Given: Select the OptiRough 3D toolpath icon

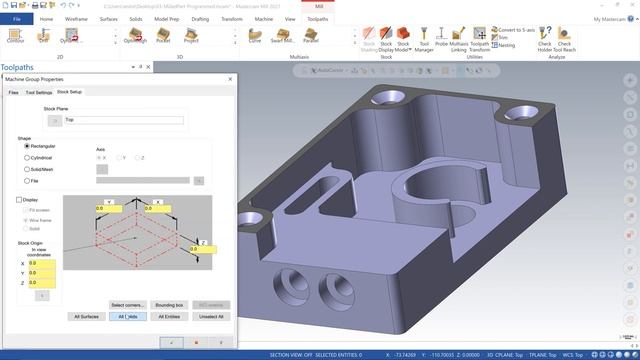Looking at the screenshot, I should [135, 36].
